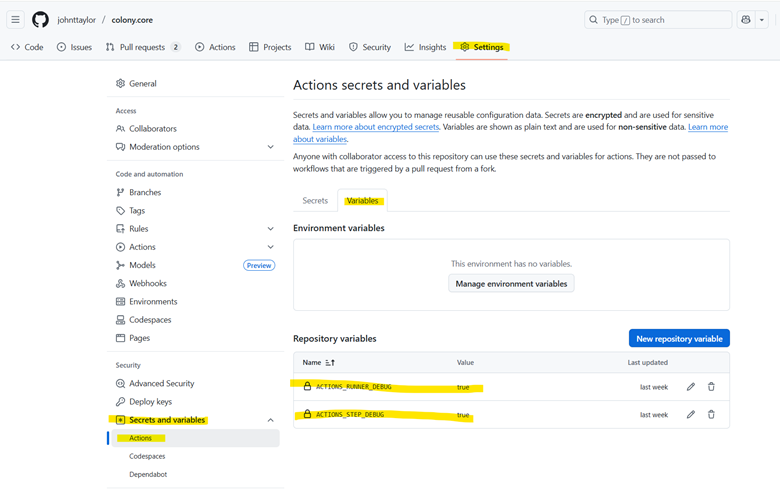Select Codespaces under Secrets and variables
Viewport: 780px width, 490px height.
coord(147,456)
